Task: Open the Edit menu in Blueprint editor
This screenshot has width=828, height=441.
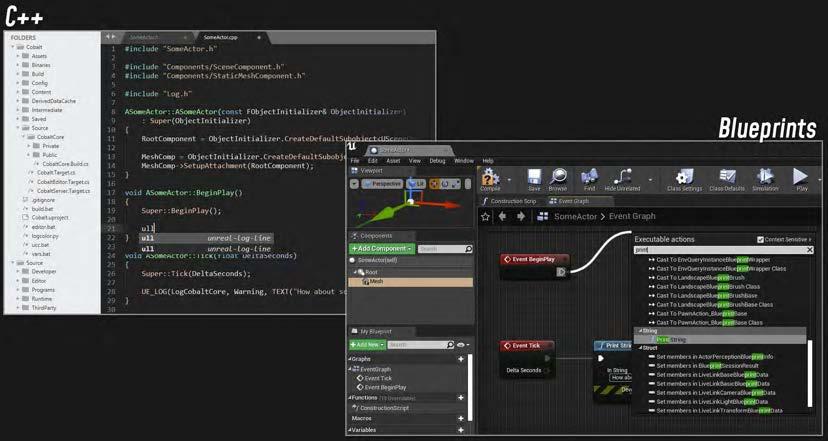Action: pyautogui.click(x=373, y=161)
